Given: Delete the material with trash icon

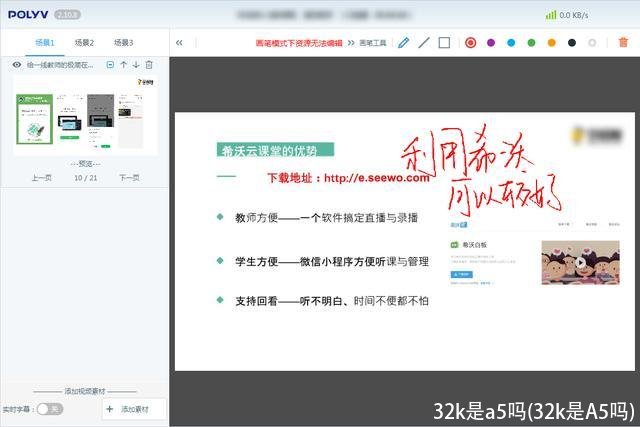Looking at the screenshot, I should (149, 64).
